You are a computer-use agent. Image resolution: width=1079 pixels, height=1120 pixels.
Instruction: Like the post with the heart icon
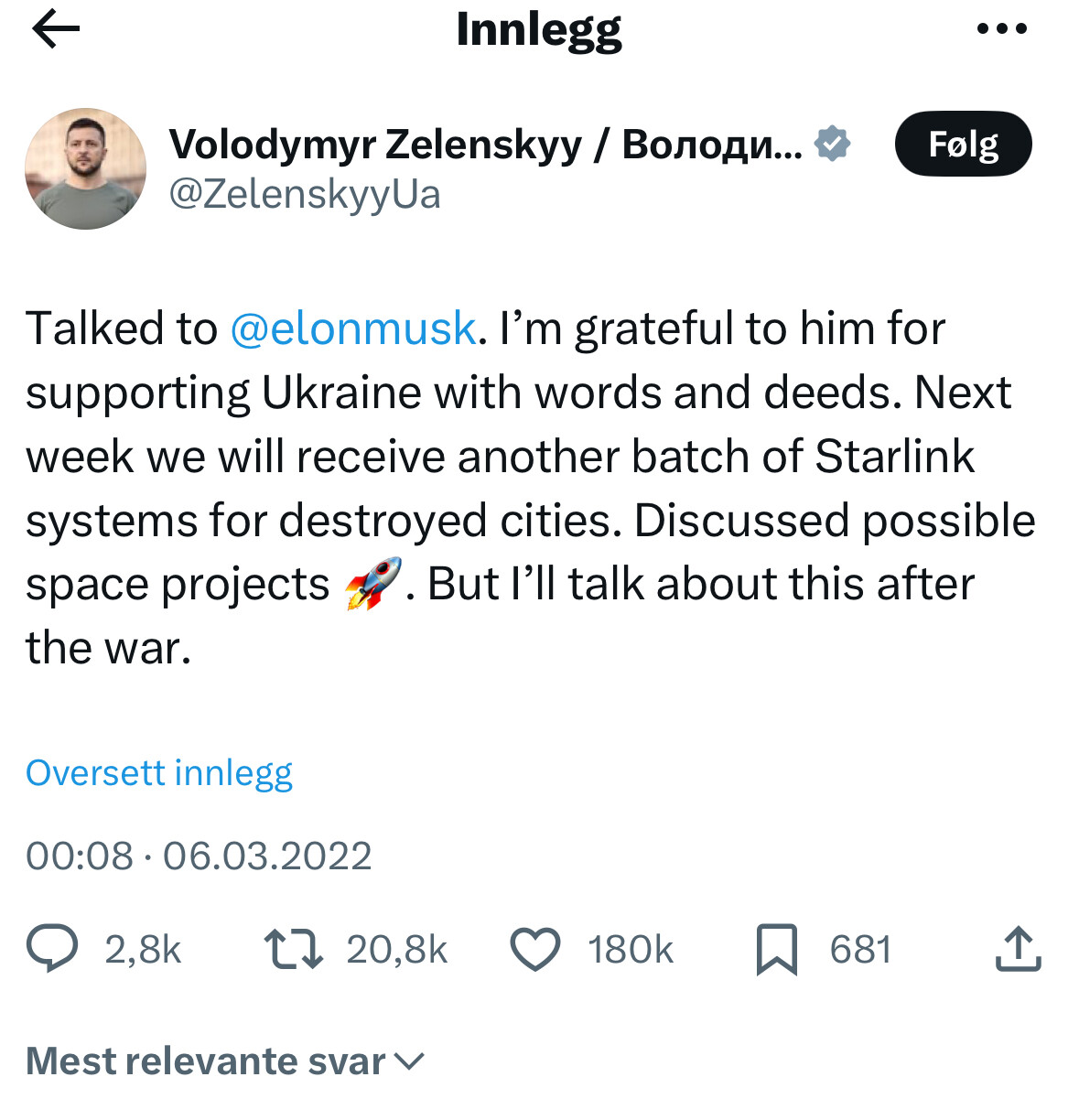pos(534,949)
